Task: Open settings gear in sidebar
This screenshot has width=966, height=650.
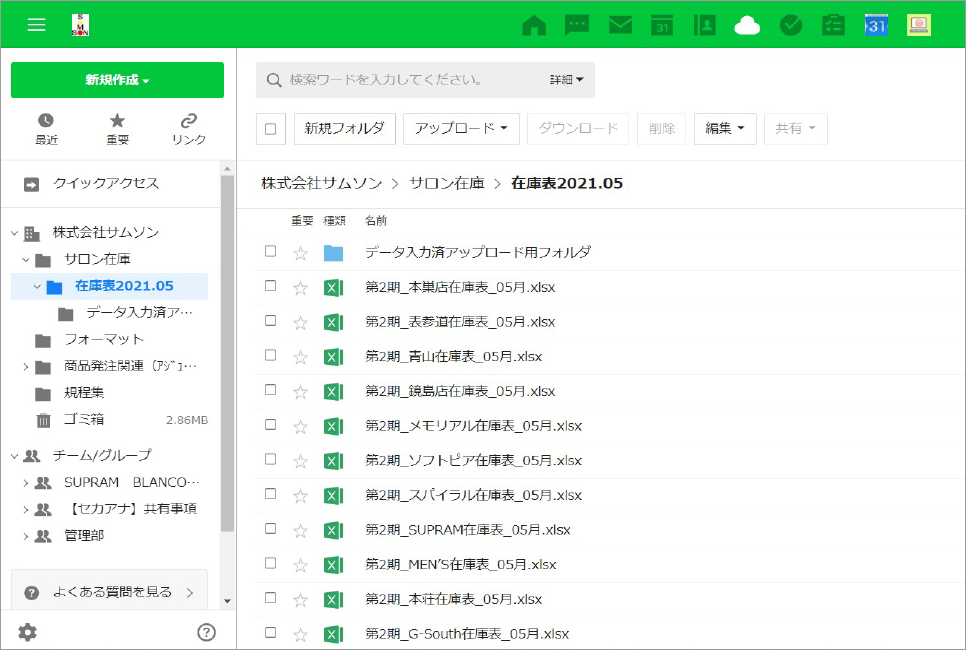Action: coord(28,632)
